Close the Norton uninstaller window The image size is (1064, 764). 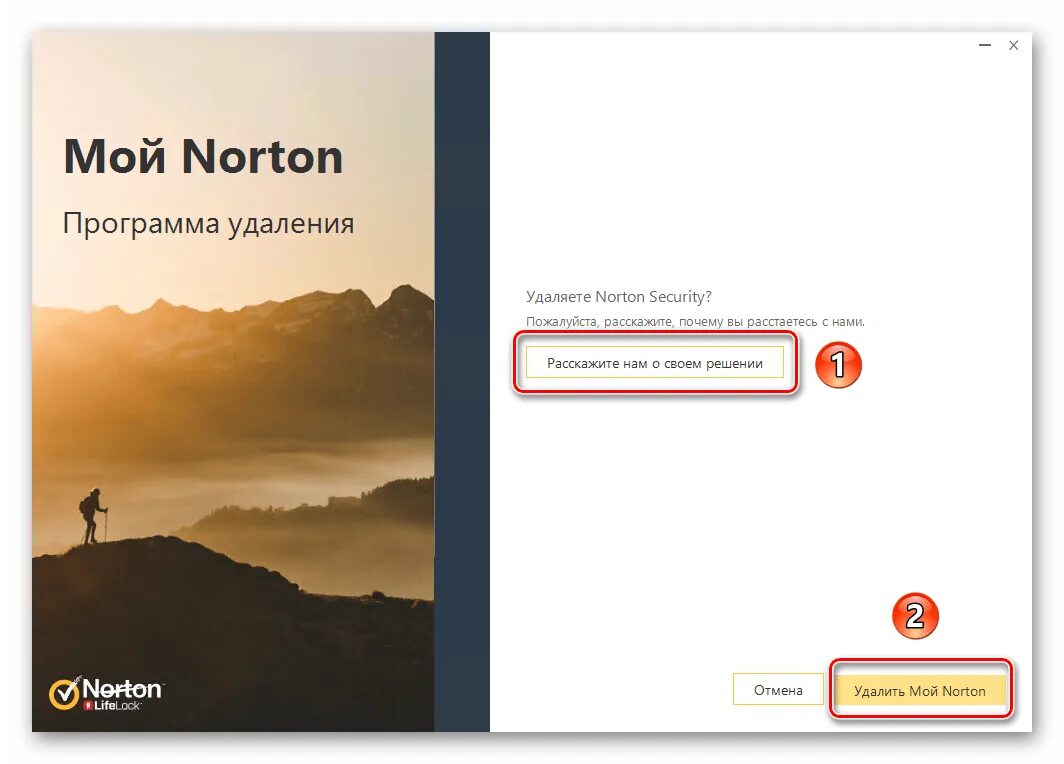1013,45
